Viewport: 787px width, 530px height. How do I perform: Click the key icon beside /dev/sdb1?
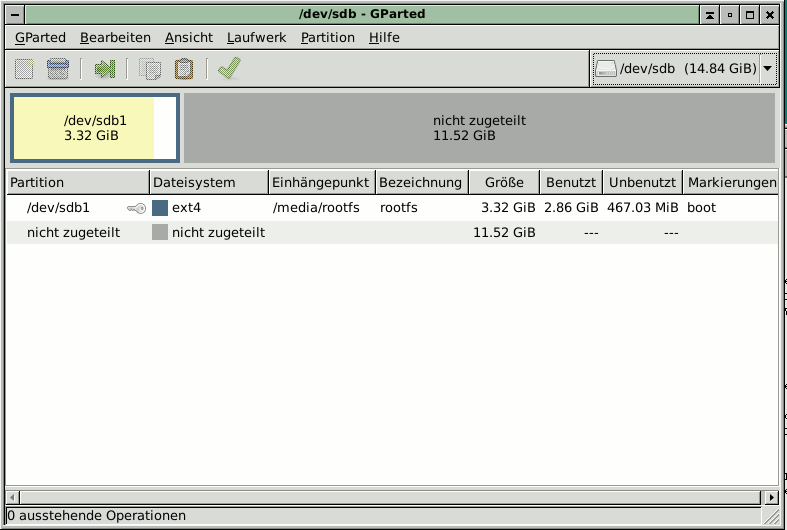click(137, 208)
